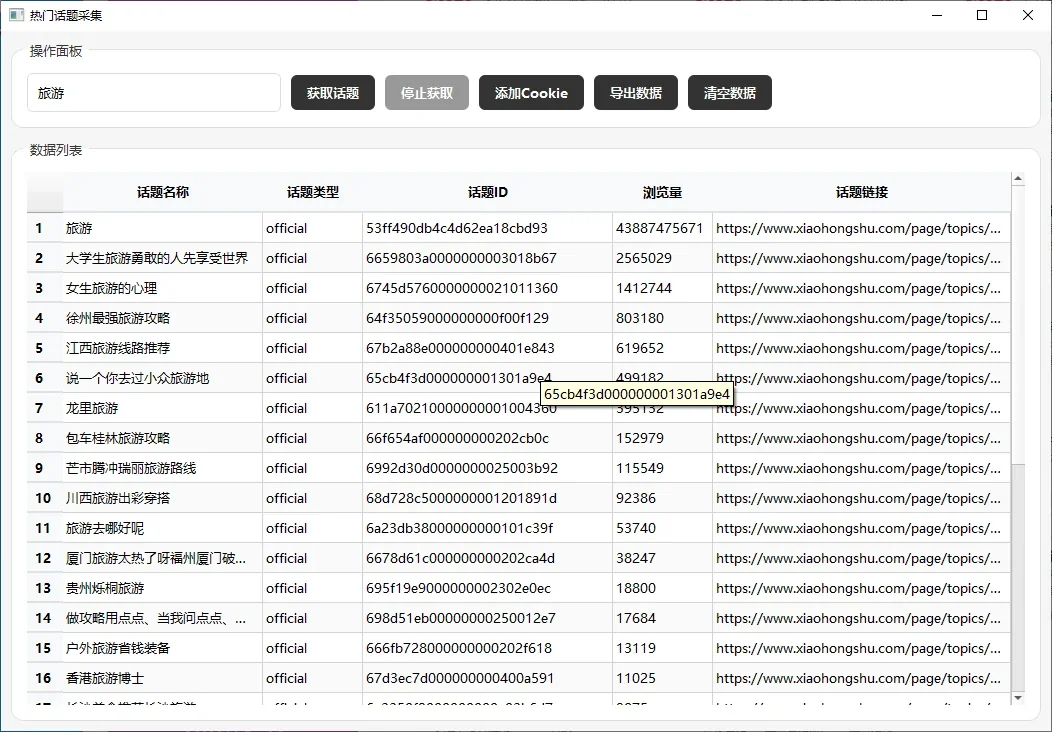1052x732 pixels.
Task: Select the topic cell 女生旅游的心理
Action: pyautogui.click(x=162, y=289)
